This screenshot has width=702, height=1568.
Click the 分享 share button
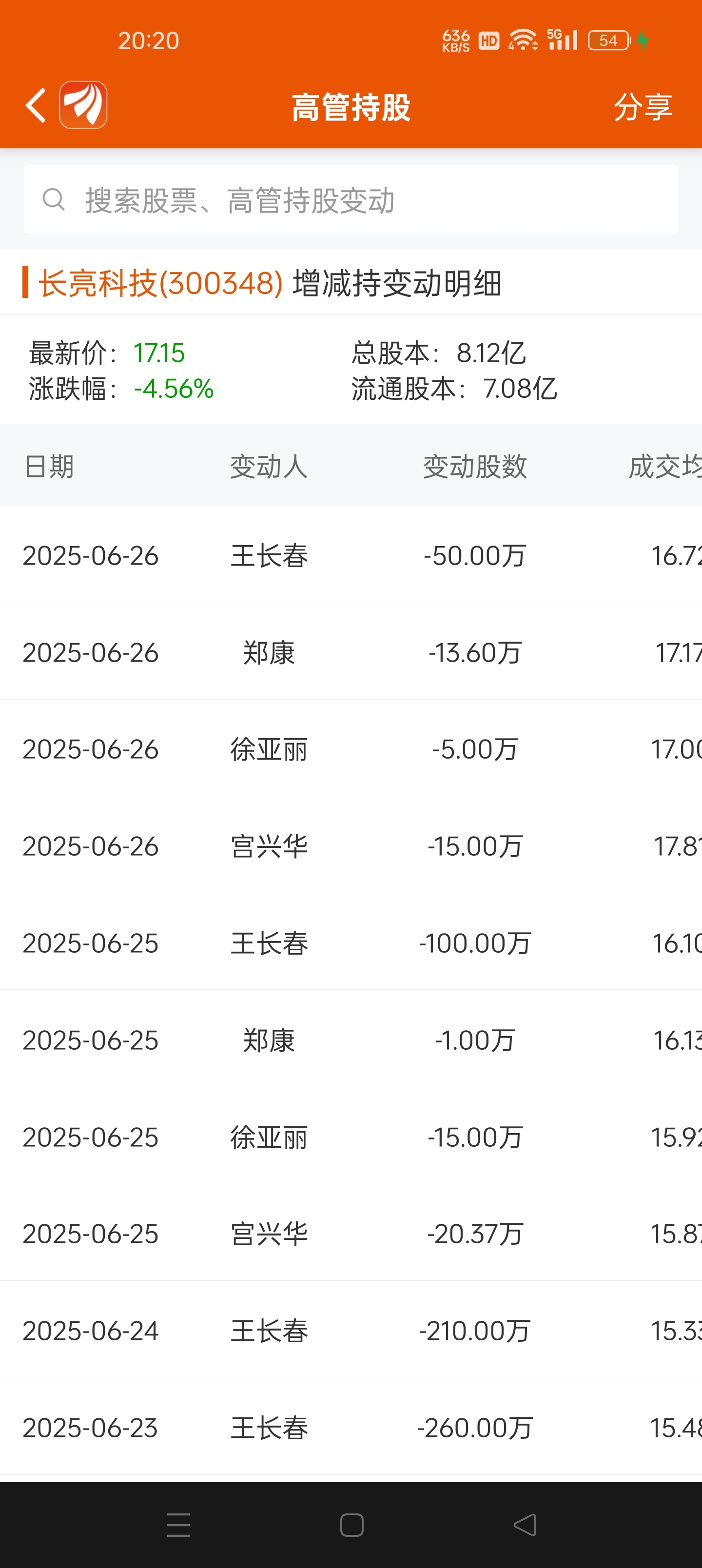tap(643, 107)
